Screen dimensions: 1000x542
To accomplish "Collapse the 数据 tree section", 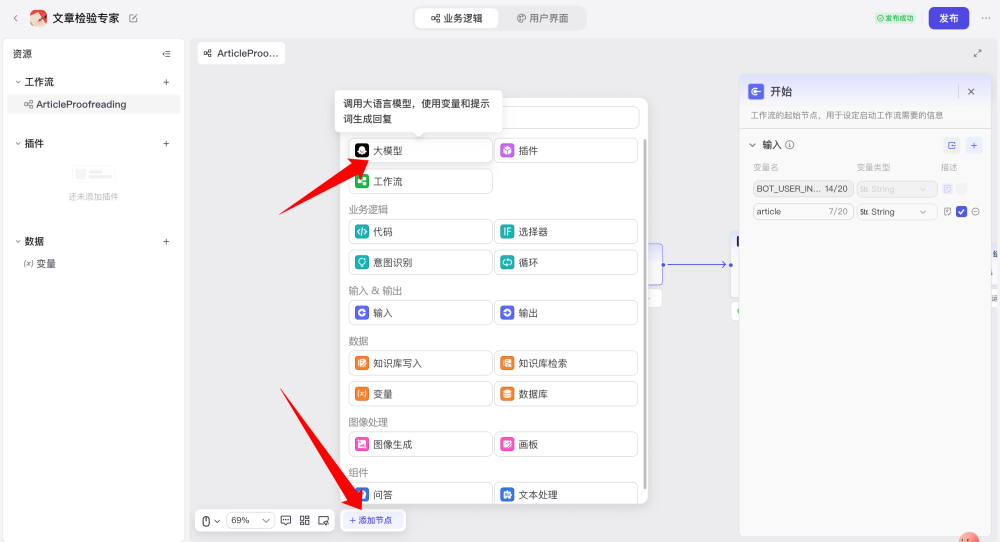I will [x=18, y=241].
